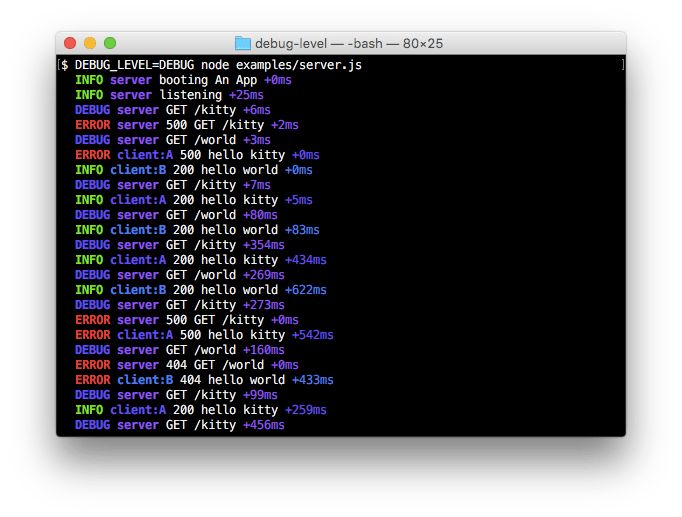Click the line 'DEBUG server GET /kitty +354ms'
The width and height of the screenshot is (682, 517).
tap(180, 245)
